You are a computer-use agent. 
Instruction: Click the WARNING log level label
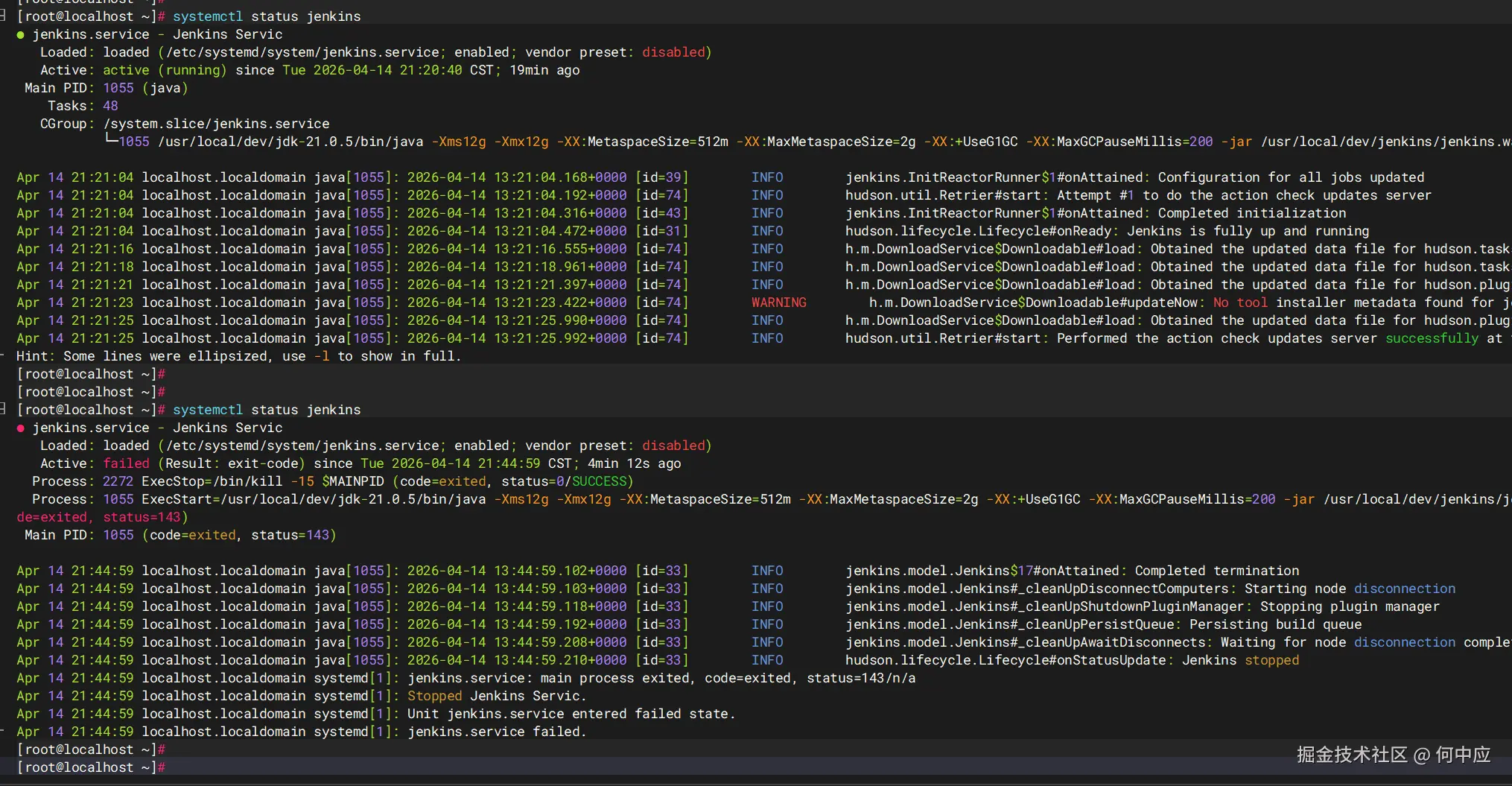(x=778, y=302)
